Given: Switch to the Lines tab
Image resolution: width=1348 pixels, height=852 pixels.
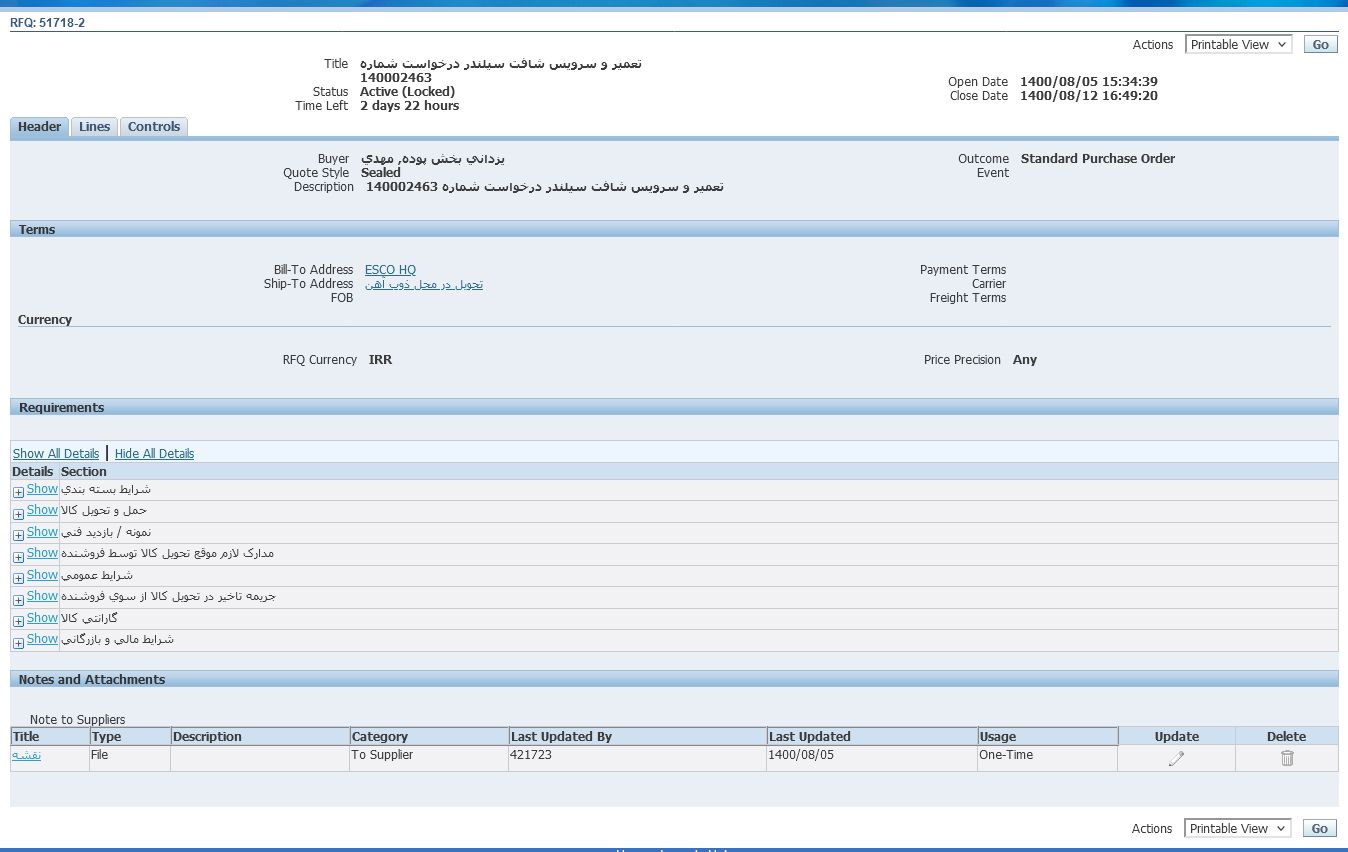Looking at the screenshot, I should tap(94, 127).
